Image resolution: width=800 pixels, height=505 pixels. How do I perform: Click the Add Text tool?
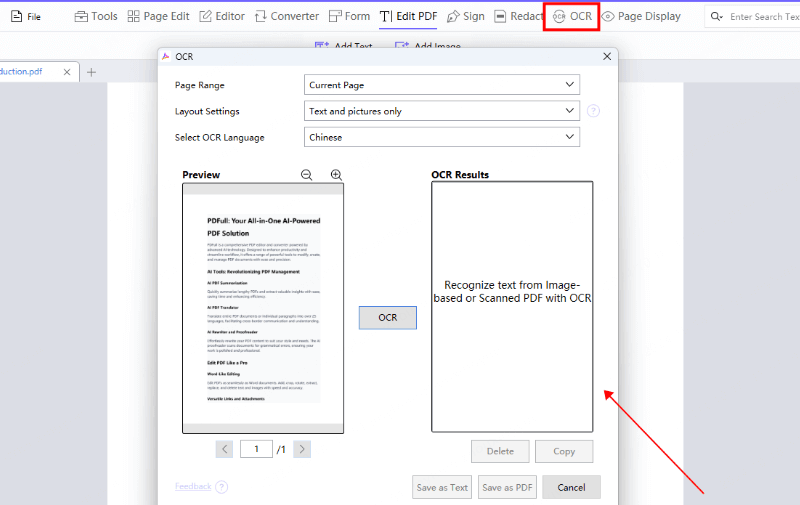[x=343, y=46]
